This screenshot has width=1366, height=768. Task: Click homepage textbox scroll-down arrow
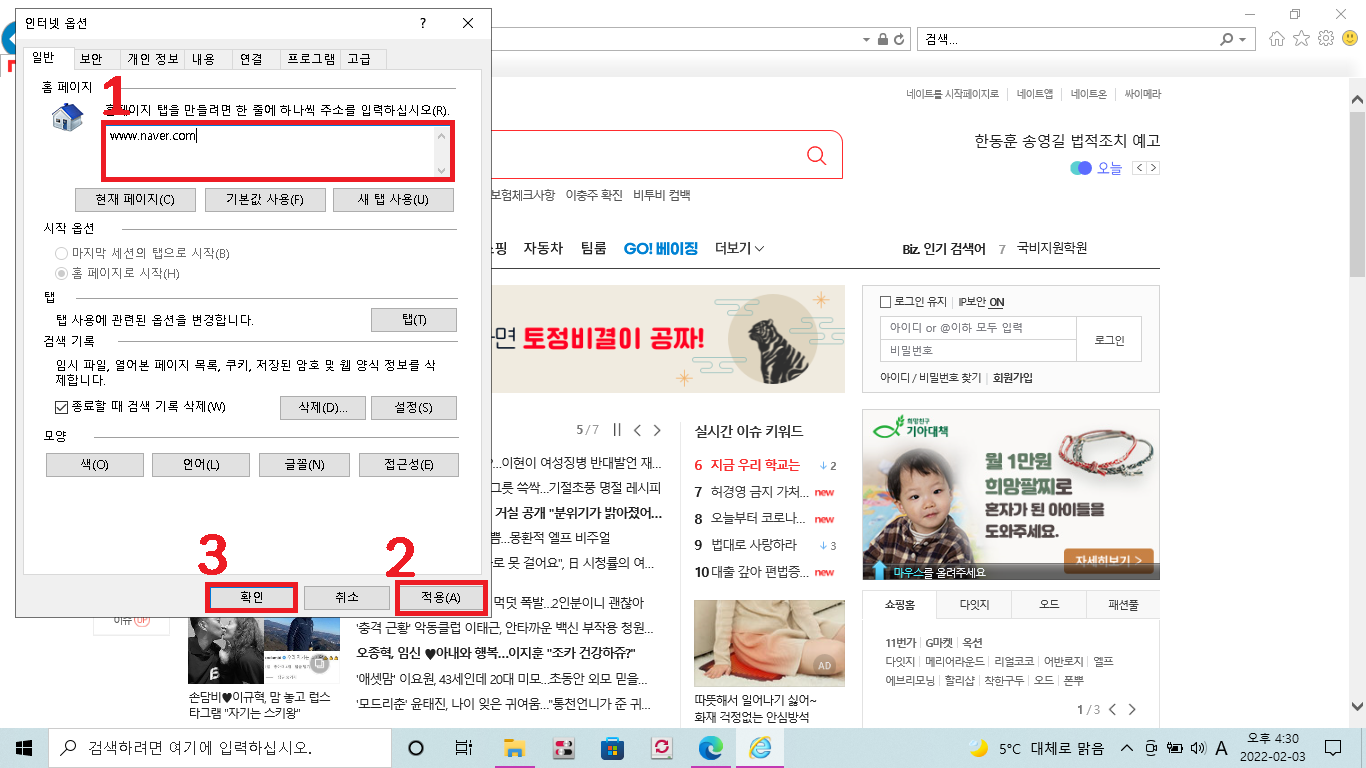442,170
